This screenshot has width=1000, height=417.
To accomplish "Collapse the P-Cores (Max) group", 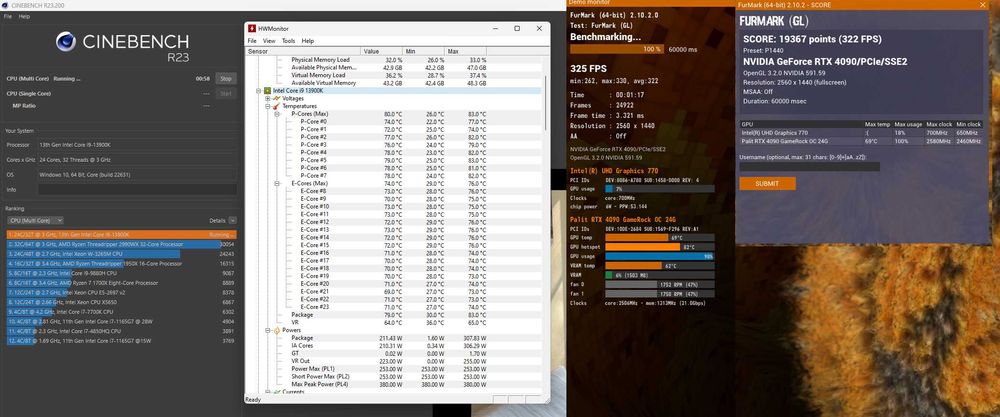I will tap(277, 114).
